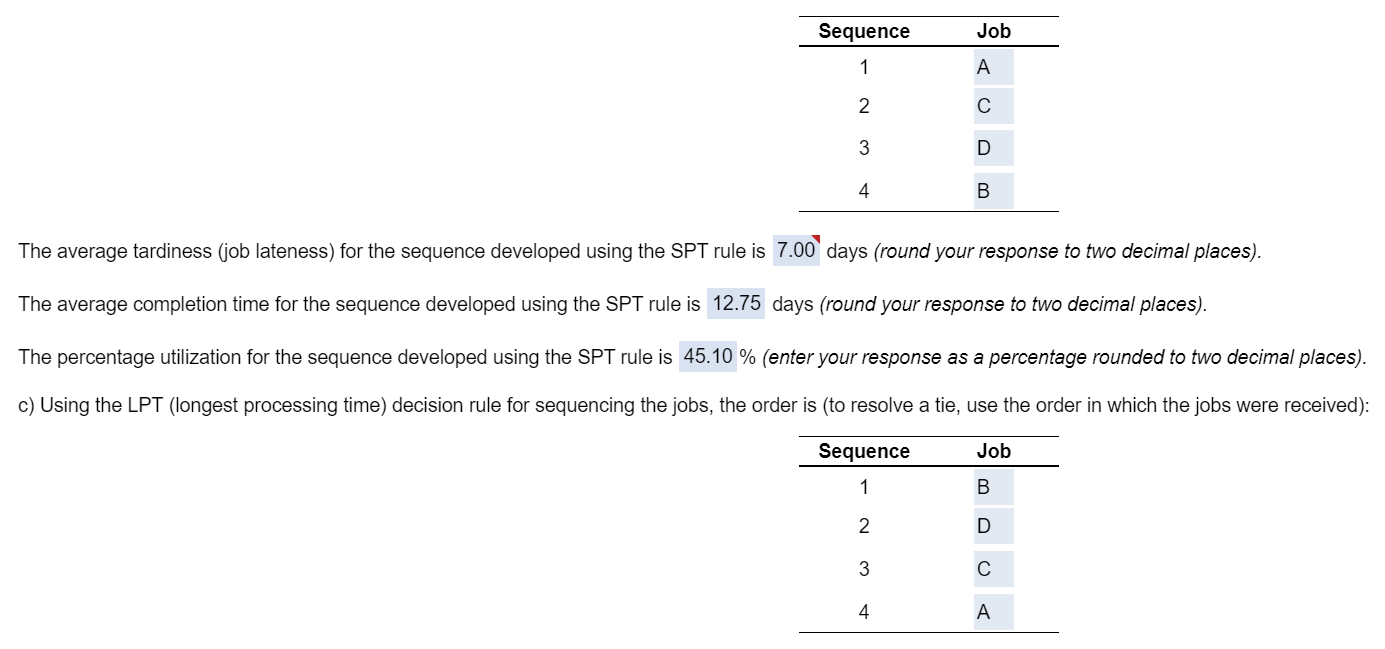This screenshot has width=1385, height=649.
Task: Click the Sequence header of the LPT table
Action: [864, 451]
